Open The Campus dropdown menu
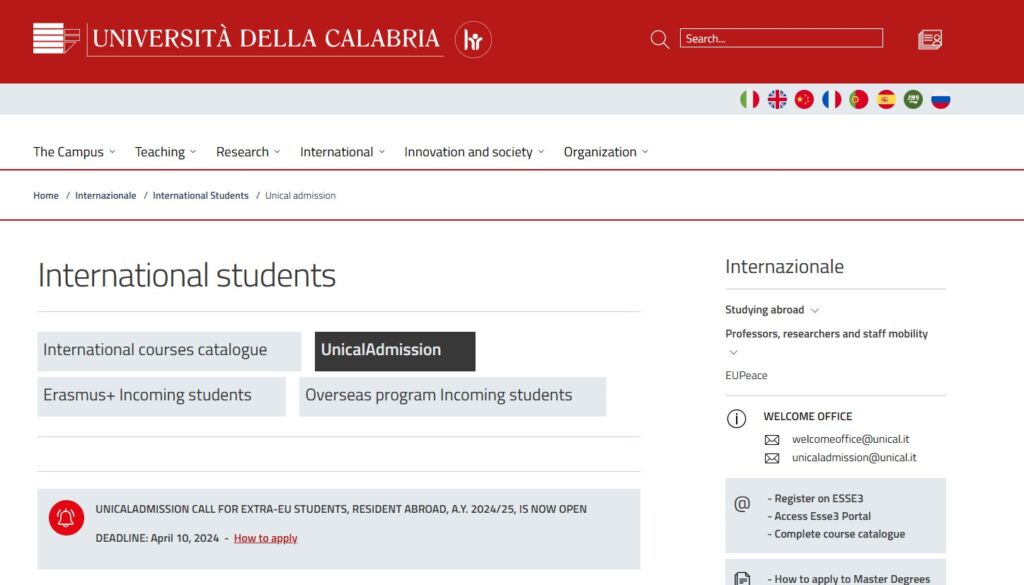Screen dimensions: 1024x585 click(74, 152)
